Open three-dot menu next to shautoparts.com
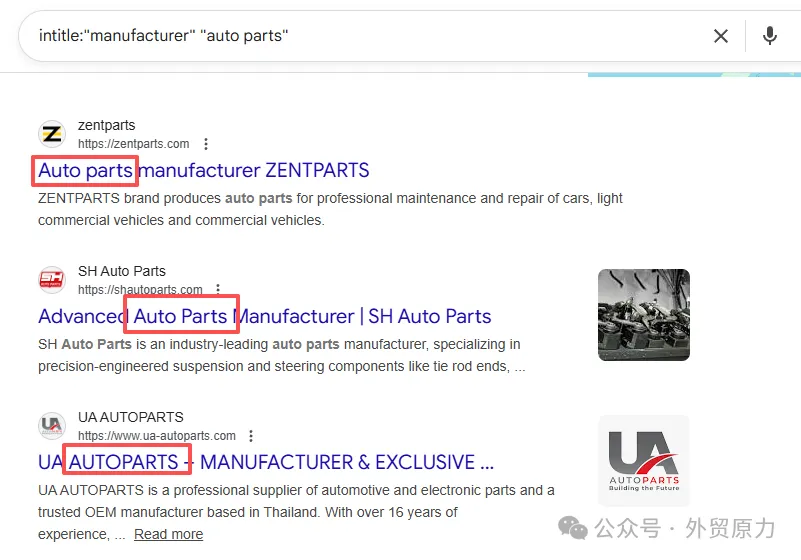Viewport: 801px width, 560px height. pyautogui.click(x=219, y=290)
